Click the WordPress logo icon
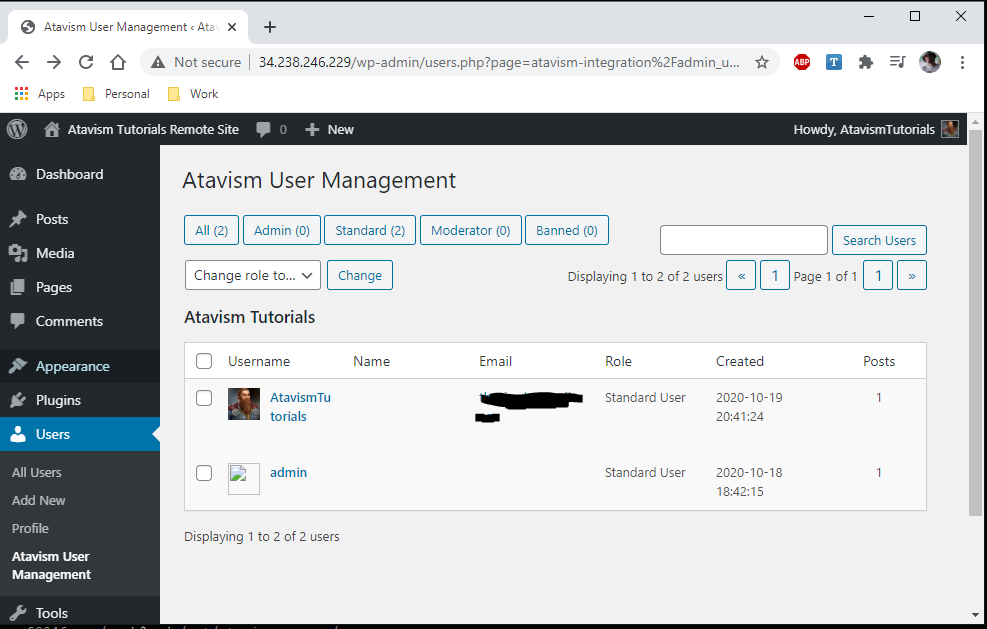 pyautogui.click(x=17, y=129)
